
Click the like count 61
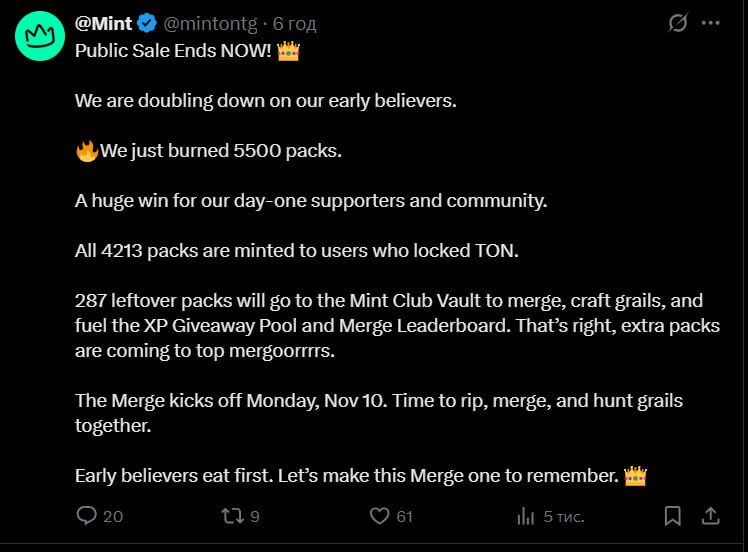(x=404, y=516)
